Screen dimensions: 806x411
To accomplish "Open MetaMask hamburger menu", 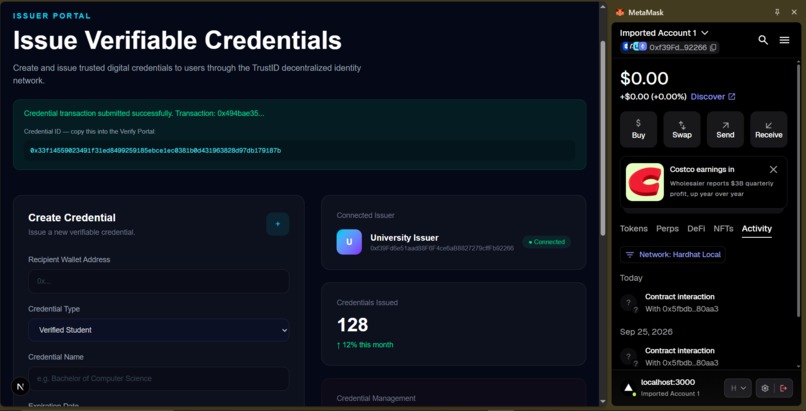I will pyautogui.click(x=784, y=40).
